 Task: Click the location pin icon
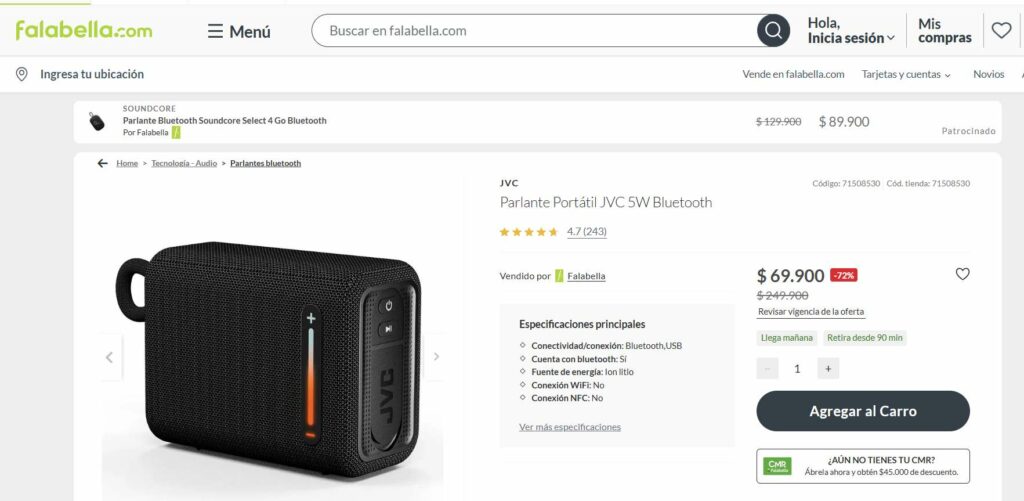pyautogui.click(x=22, y=74)
